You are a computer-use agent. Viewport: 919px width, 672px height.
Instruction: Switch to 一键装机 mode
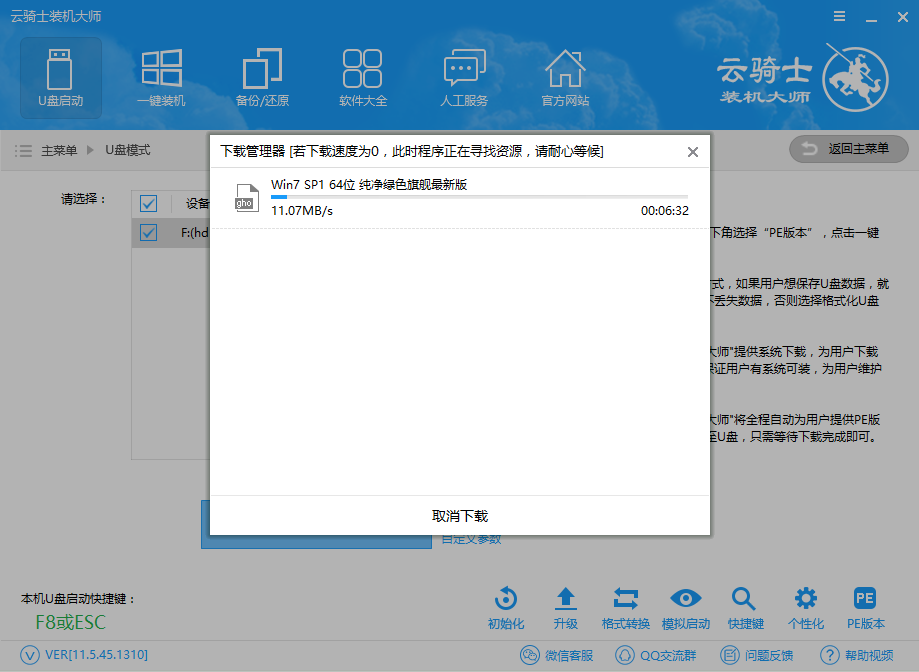(x=161, y=77)
